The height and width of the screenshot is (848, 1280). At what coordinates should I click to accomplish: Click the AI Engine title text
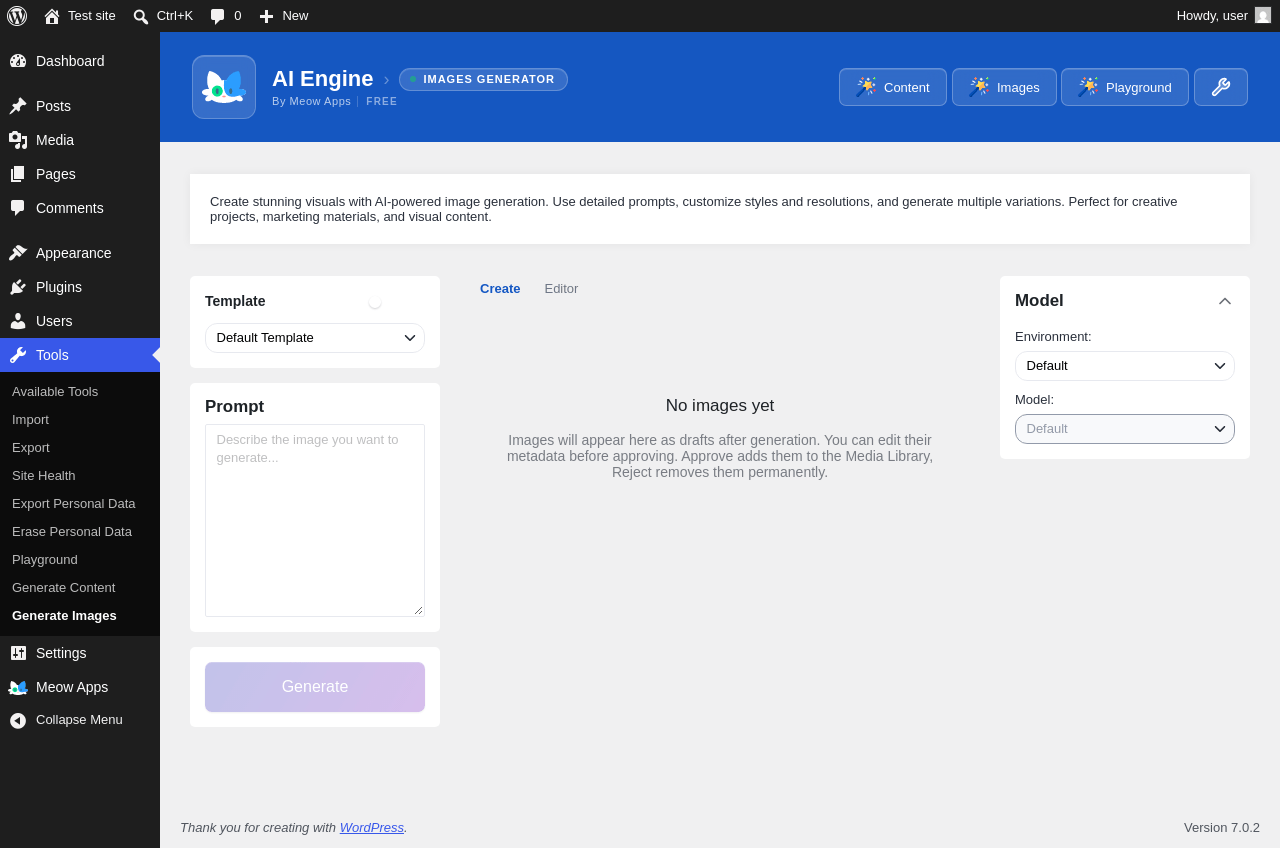click(323, 79)
